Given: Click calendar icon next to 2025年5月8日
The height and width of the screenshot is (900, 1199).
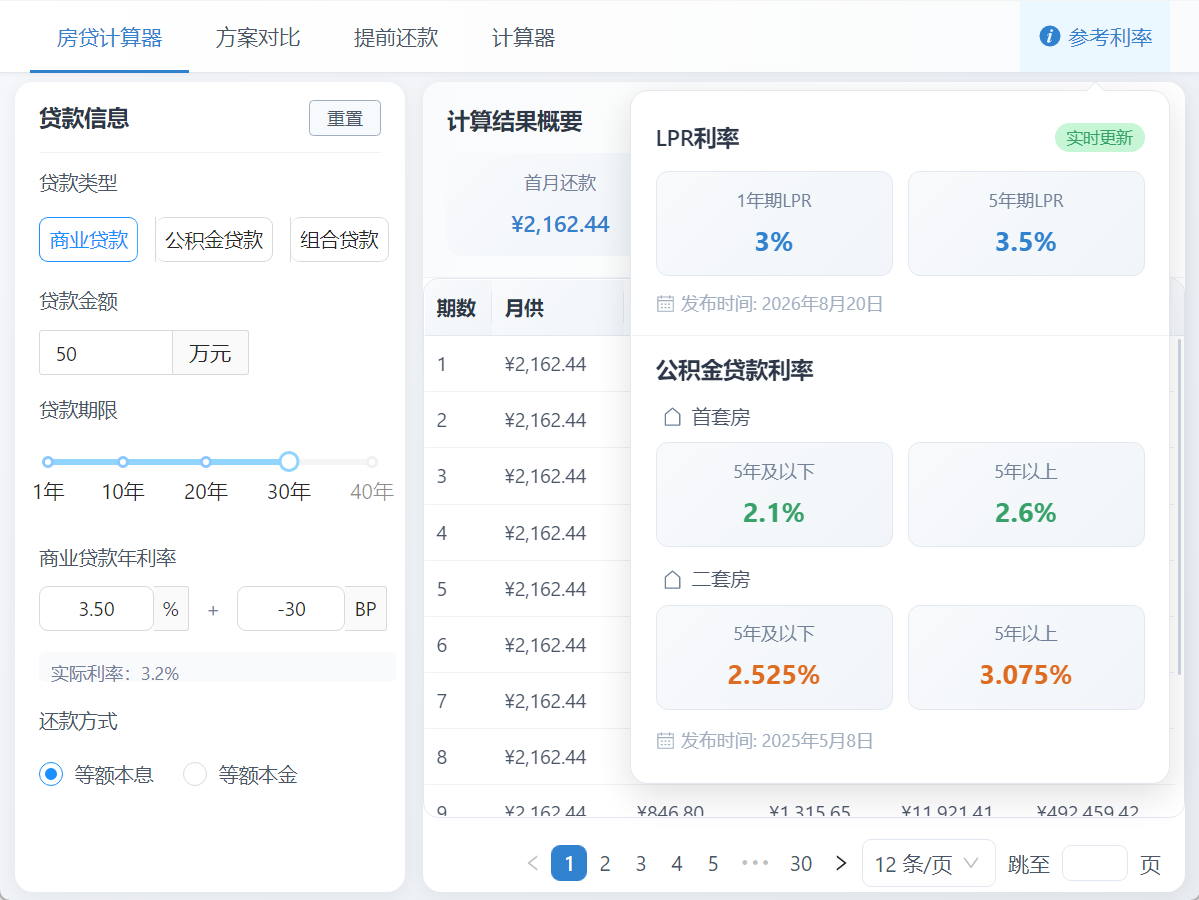Looking at the screenshot, I should (x=665, y=740).
